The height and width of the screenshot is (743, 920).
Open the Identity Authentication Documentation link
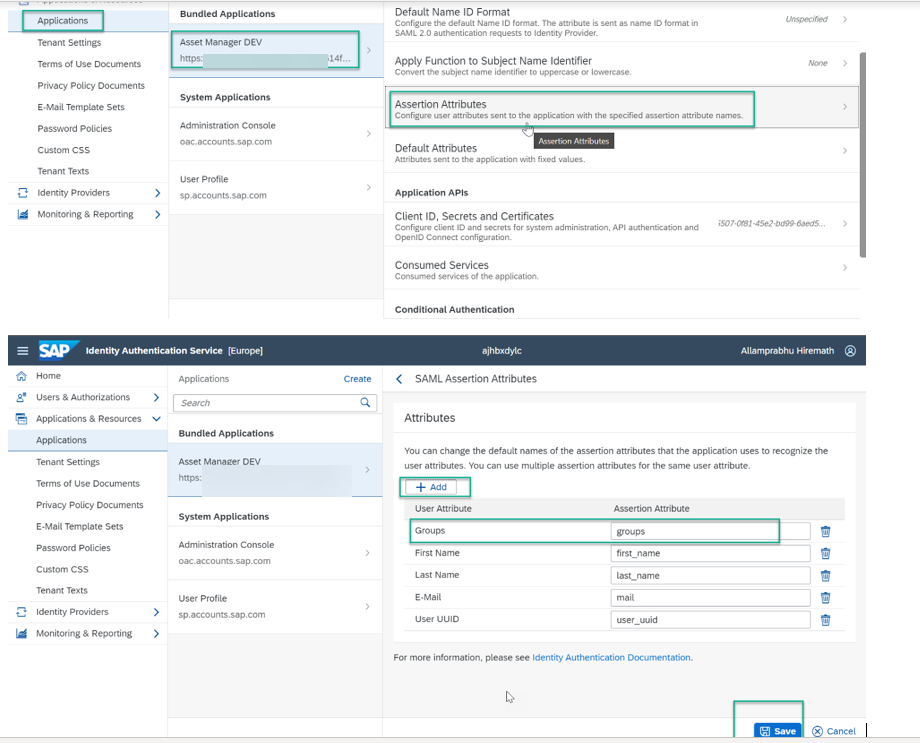(x=611, y=658)
